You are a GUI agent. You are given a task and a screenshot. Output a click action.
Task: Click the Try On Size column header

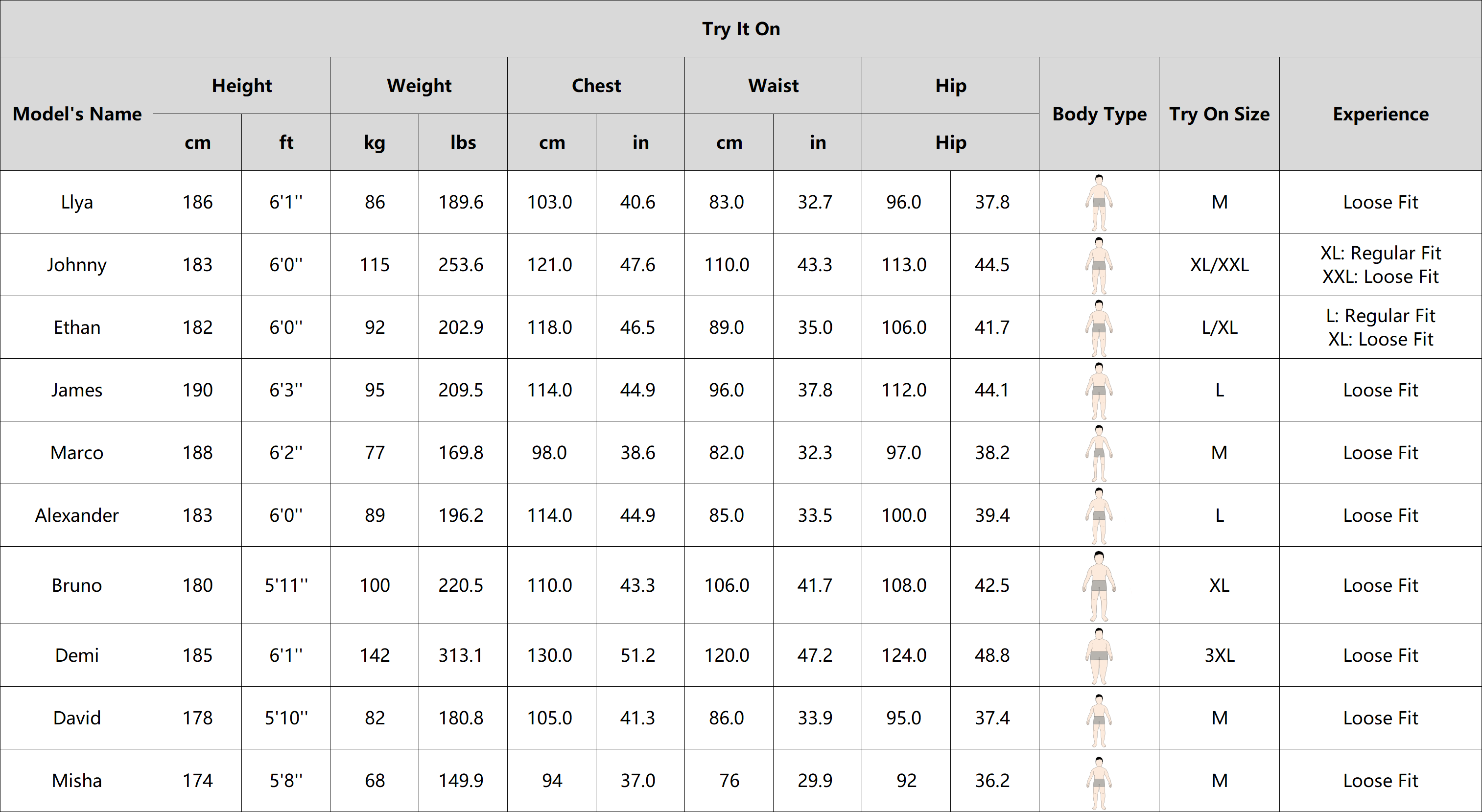(1219, 114)
